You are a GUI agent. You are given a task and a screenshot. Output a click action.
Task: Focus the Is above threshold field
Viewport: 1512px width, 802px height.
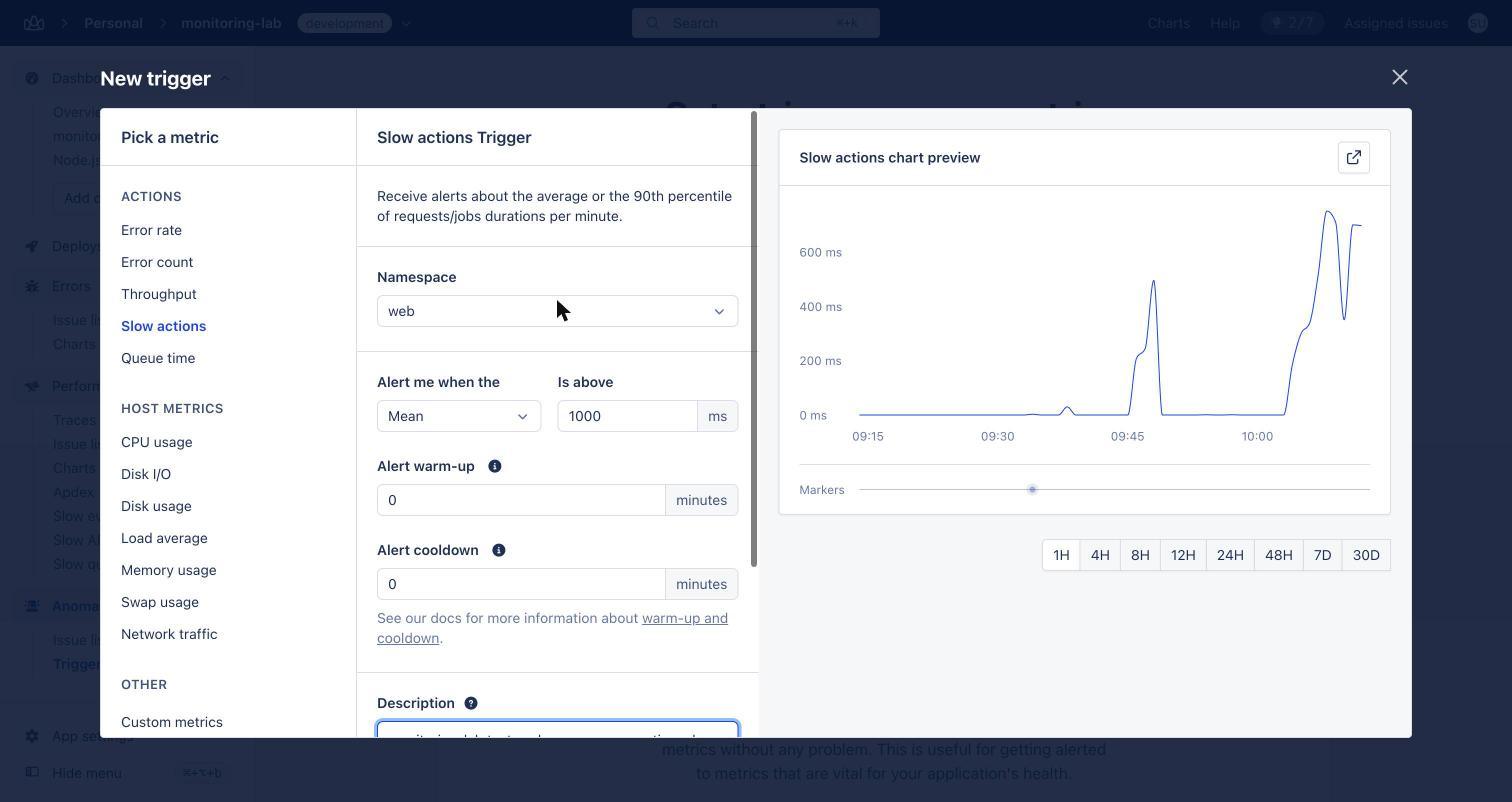[627, 416]
